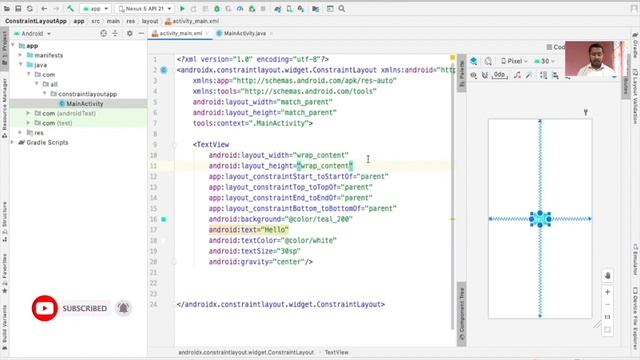
Task: Open the Pixel device preview dropdown
Action: click(514, 61)
